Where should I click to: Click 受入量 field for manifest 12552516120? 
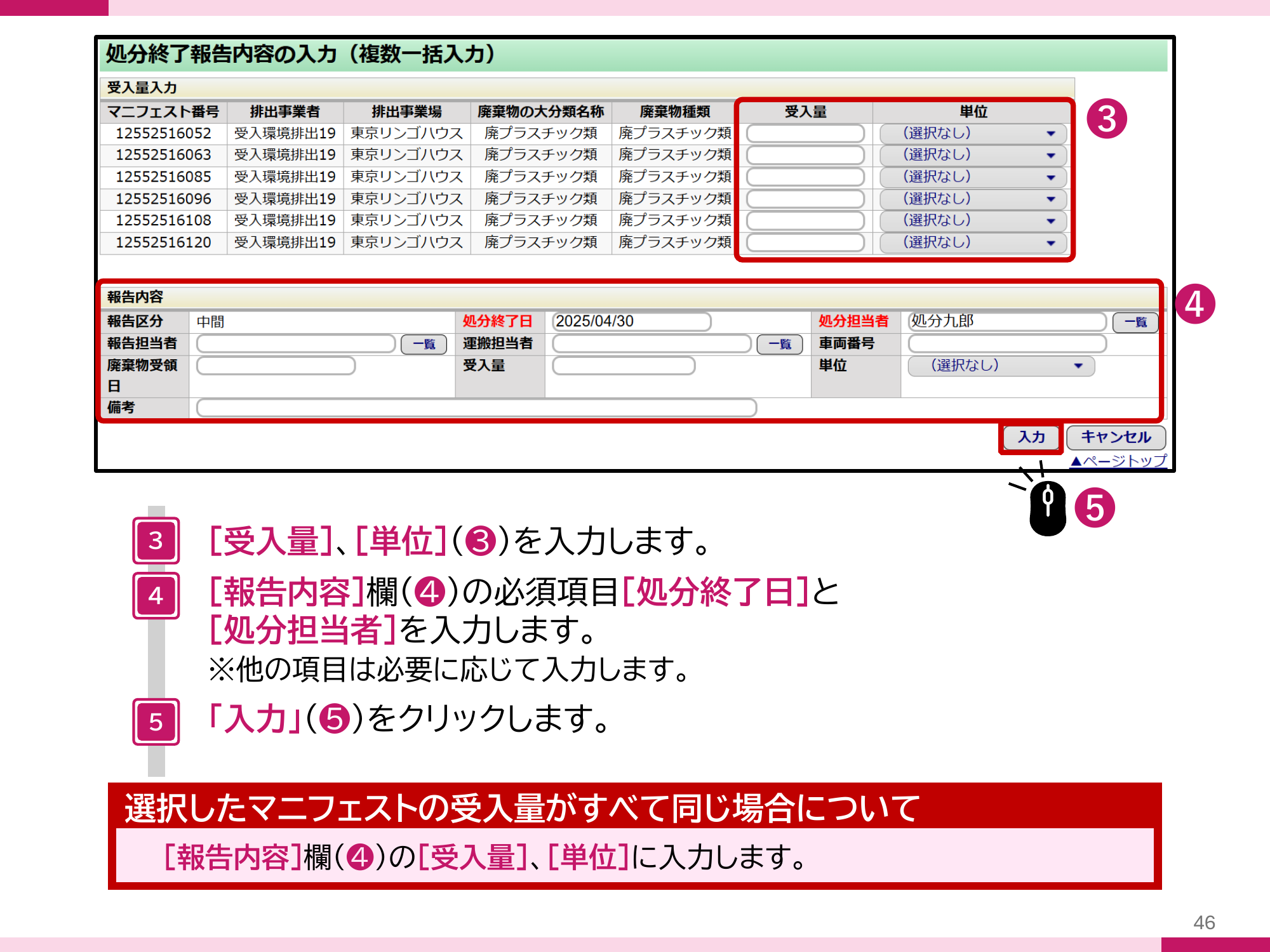point(805,242)
